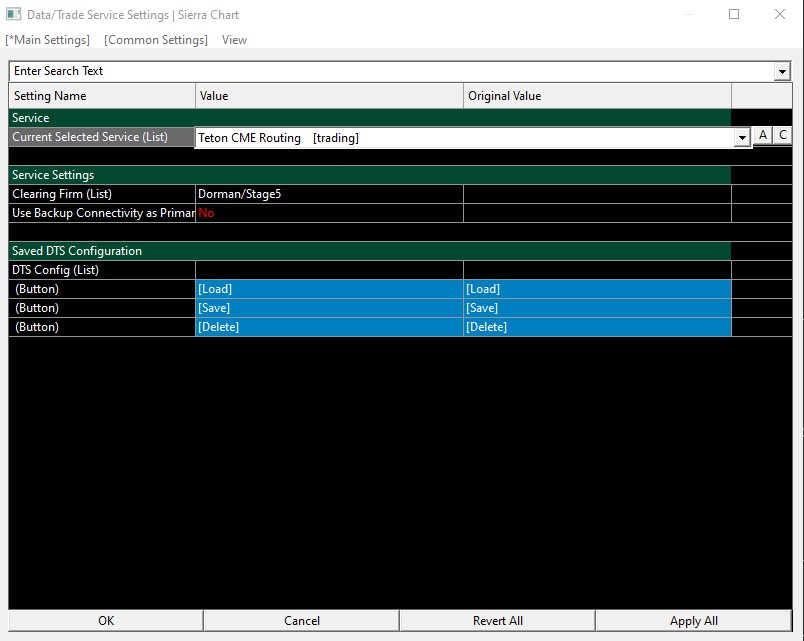Open the Common Settings menu

pos(156,40)
